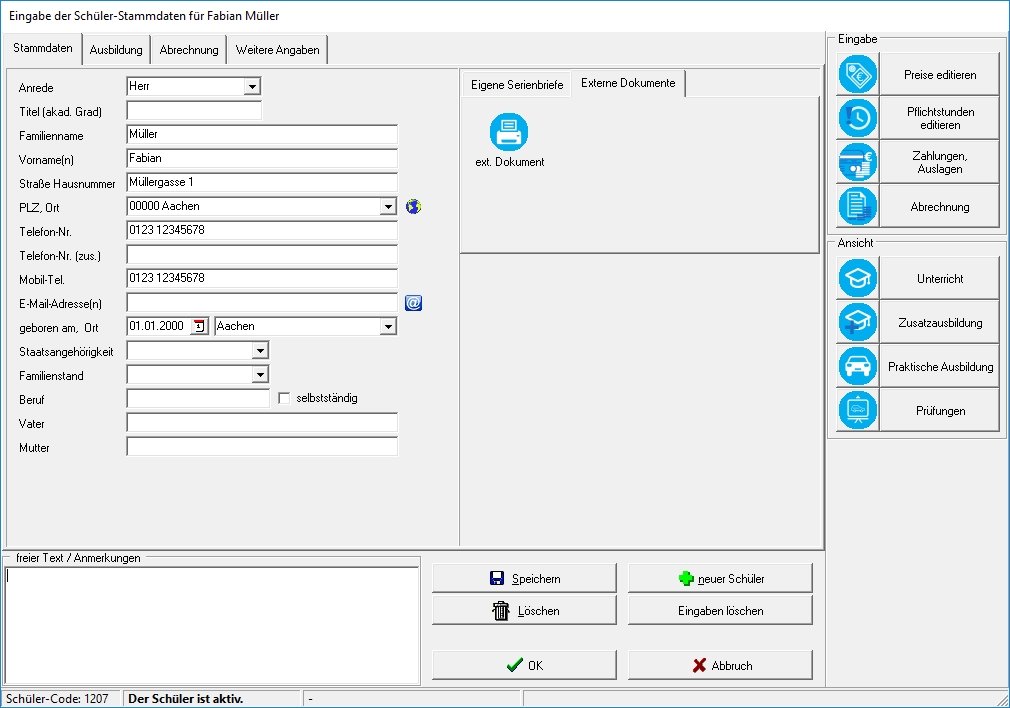Screen dimensions: 1010x708
Task: Click the E-Mail-Adresse(n) field
Action: tap(262, 303)
